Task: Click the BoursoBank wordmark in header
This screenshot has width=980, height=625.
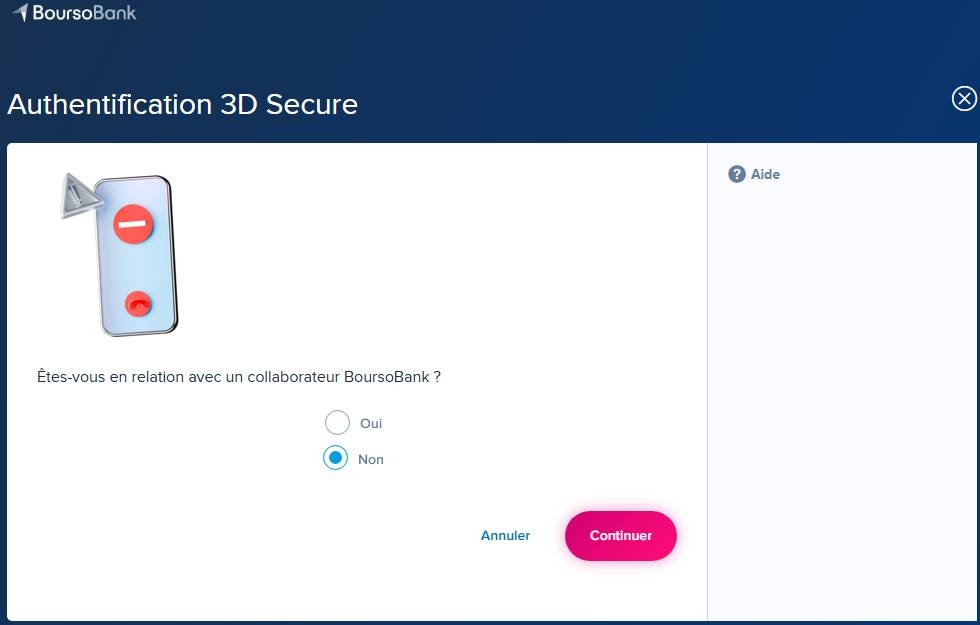Action: coord(84,13)
